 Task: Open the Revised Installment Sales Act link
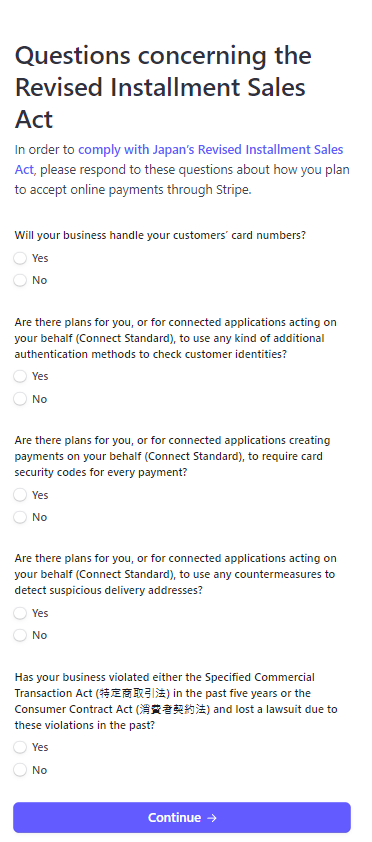(179, 159)
